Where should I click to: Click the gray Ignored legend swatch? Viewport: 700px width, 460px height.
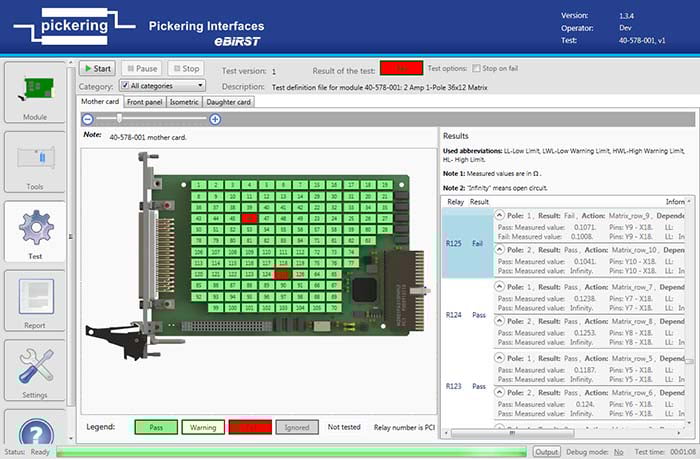pos(297,427)
